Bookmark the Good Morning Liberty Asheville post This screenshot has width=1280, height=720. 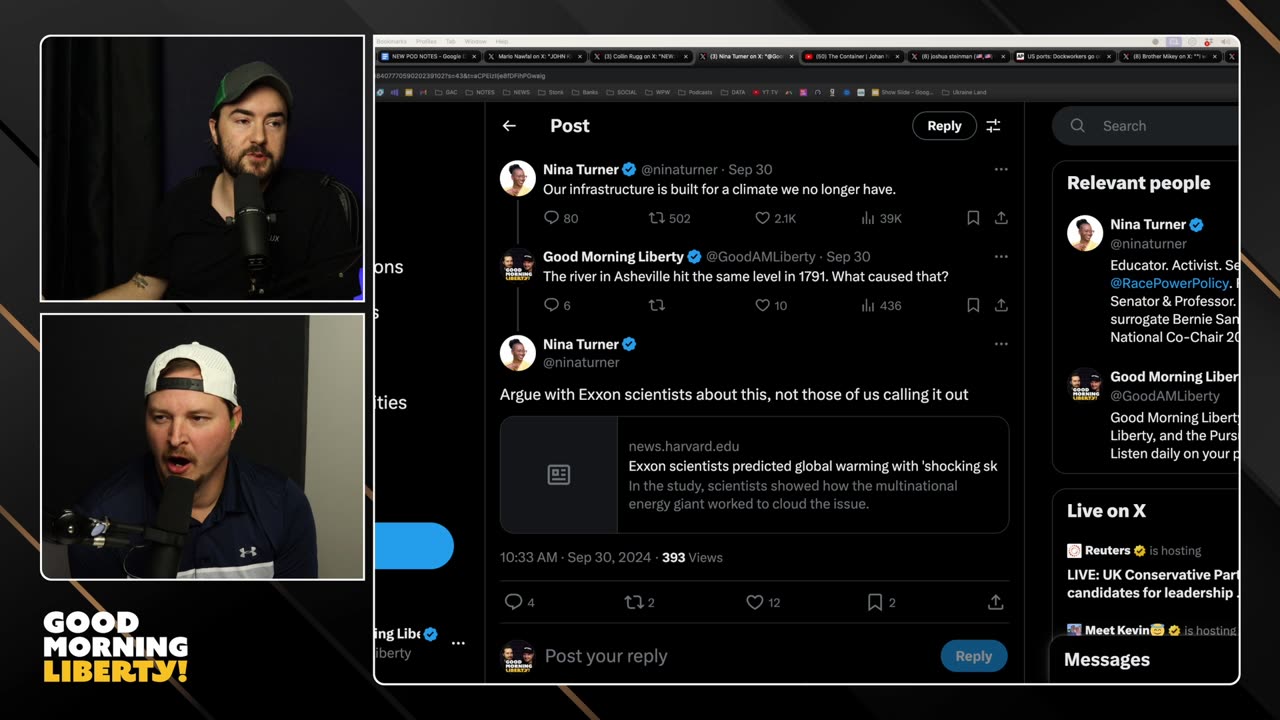pos(973,305)
